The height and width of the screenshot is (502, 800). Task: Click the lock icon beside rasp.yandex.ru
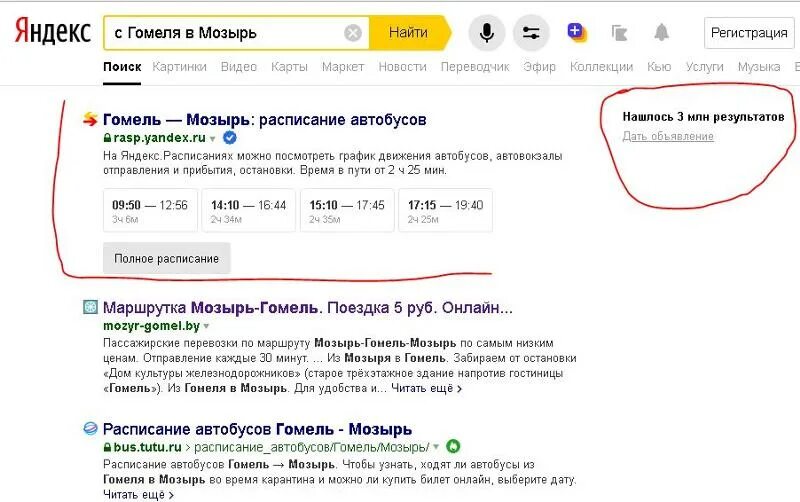pos(107,138)
